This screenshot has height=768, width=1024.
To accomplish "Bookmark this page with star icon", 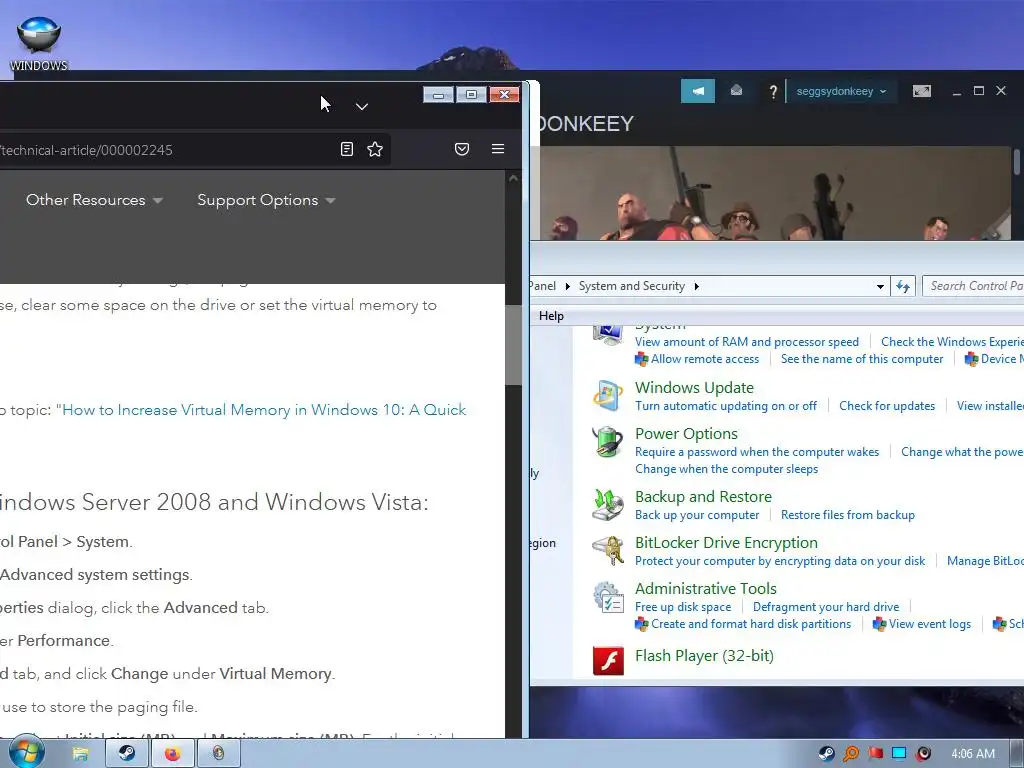I will point(375,150).
